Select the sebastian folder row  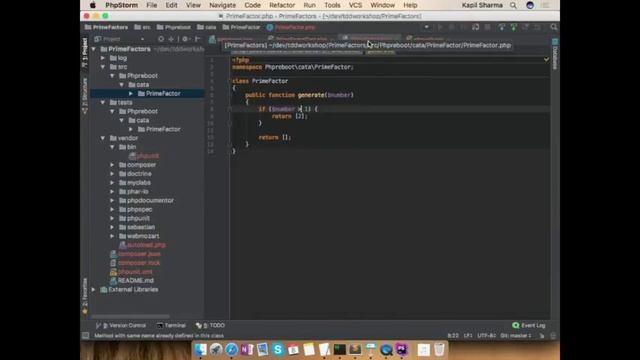pyautogui.click(x=147, y=227)
